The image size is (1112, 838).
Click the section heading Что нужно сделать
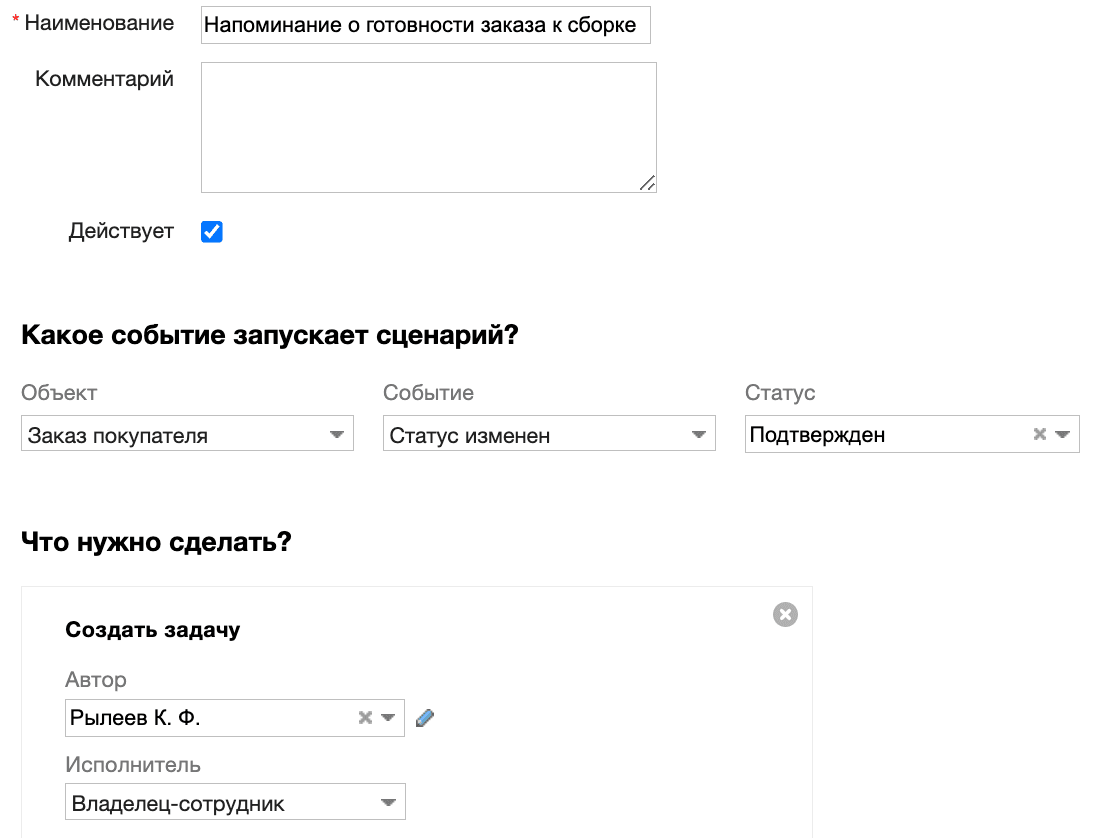[156, 542]
